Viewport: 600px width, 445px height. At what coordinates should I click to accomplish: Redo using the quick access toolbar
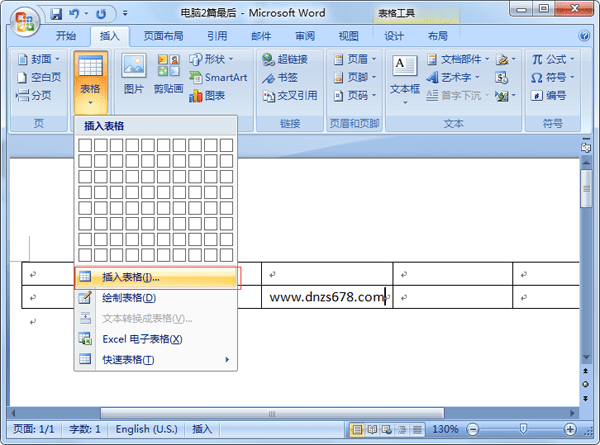[101, 15]
